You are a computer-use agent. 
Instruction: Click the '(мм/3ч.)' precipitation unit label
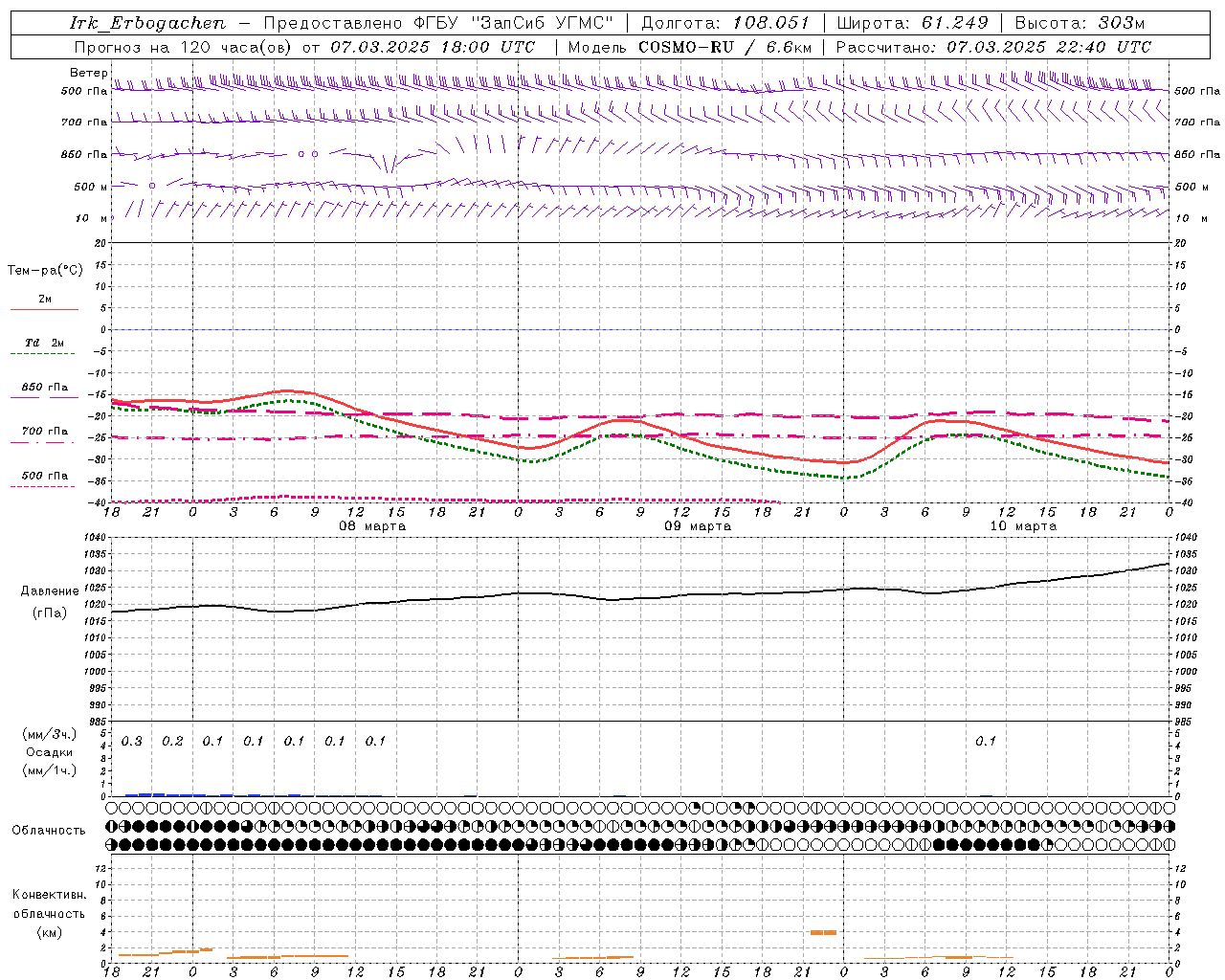click(x=50, y=735)
